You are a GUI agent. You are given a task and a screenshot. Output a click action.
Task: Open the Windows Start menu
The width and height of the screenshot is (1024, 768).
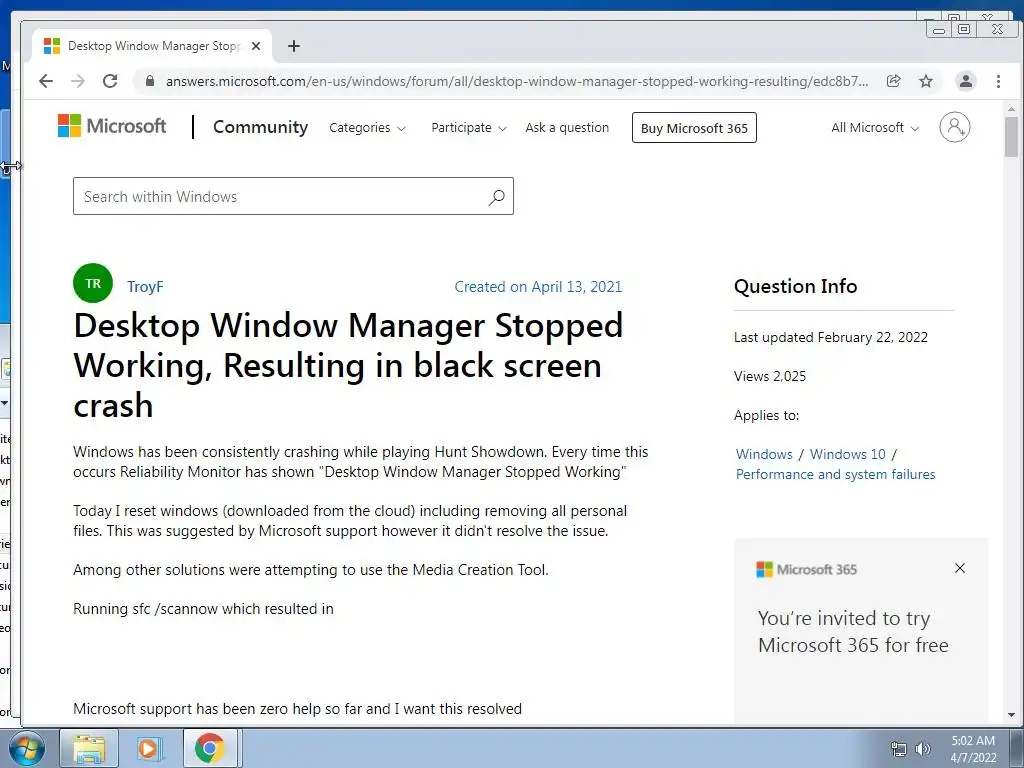(26, 748)
